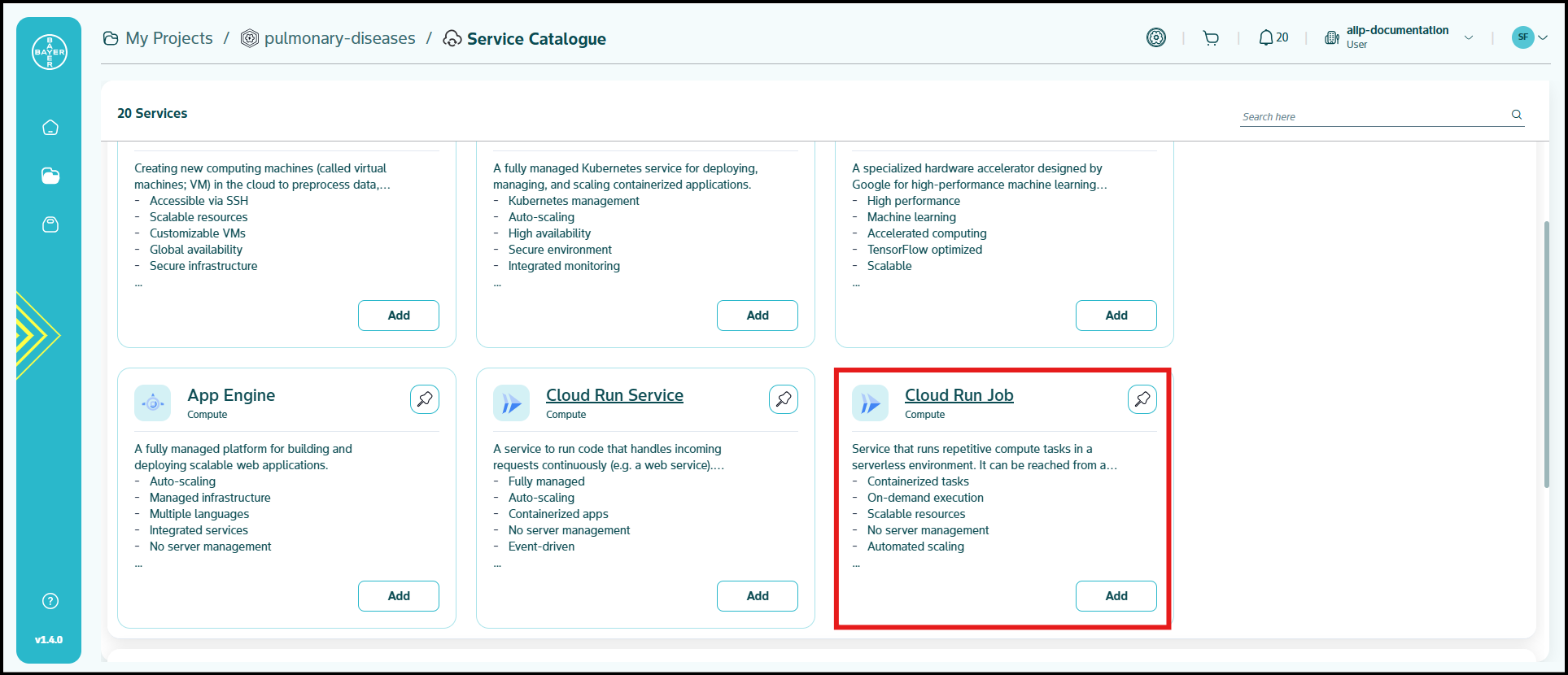Viewport: 1568px width, 675px height.
Task: Click the Search here input field
Action: click(x=1371, y=116)
